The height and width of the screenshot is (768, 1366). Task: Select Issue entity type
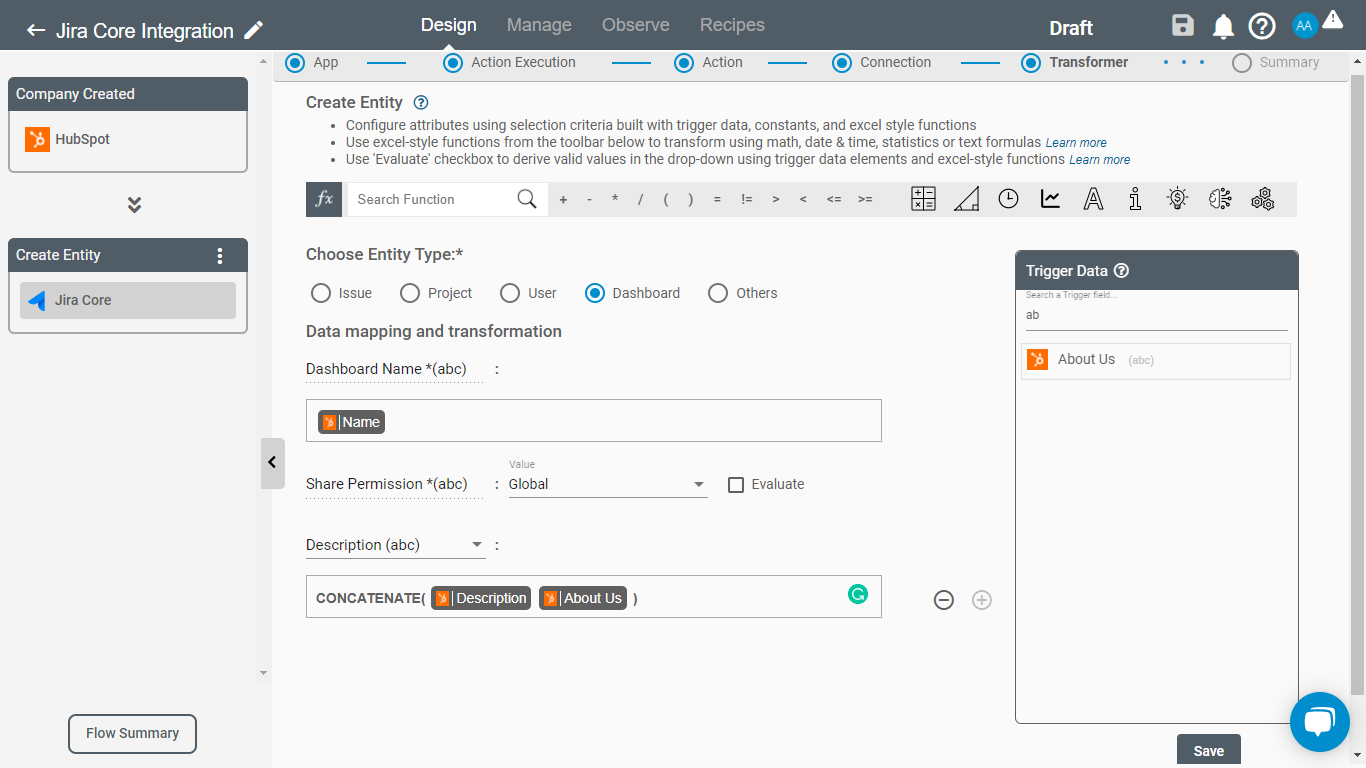(x=321, y=293)
